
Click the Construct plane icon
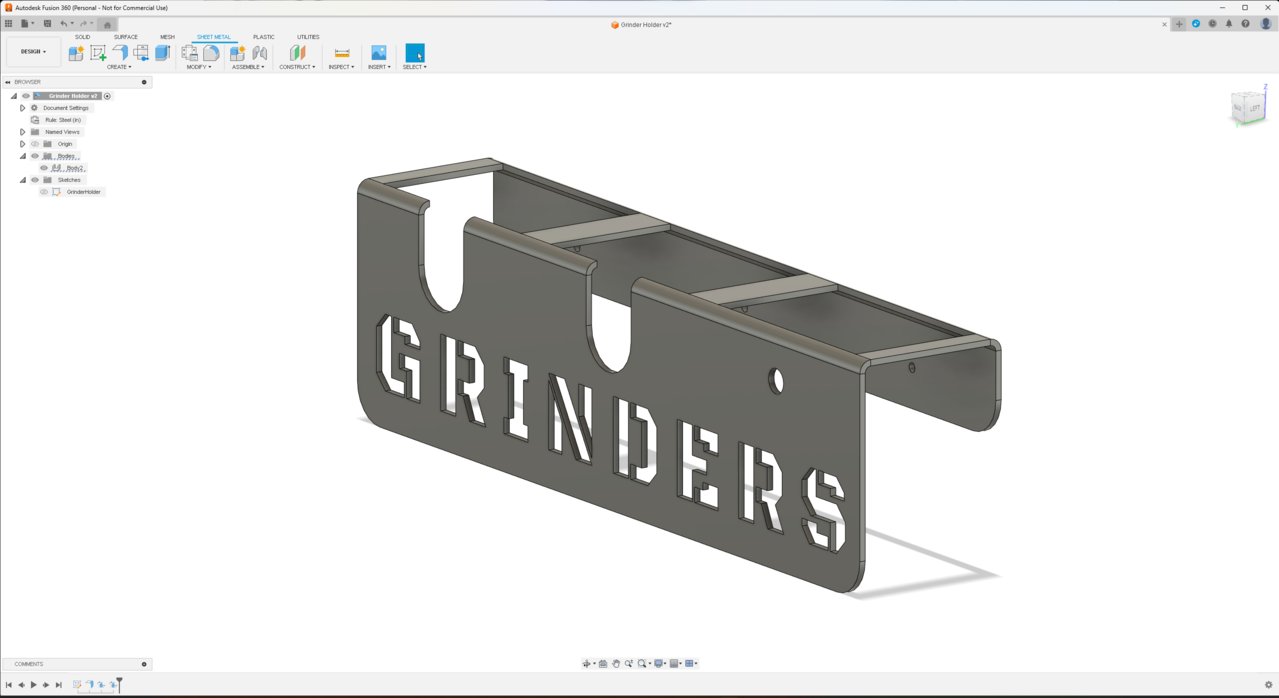[x=297, y=53]
